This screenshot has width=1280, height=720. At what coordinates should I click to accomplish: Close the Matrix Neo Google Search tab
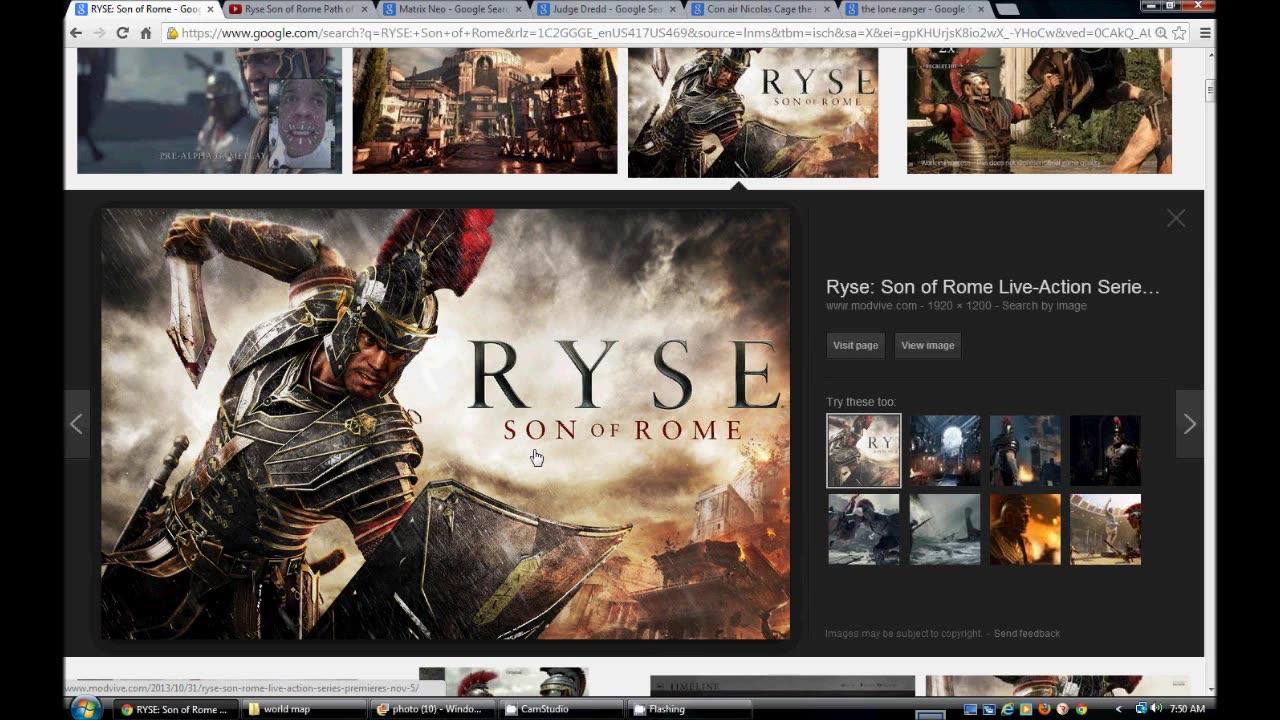(518, 9)
